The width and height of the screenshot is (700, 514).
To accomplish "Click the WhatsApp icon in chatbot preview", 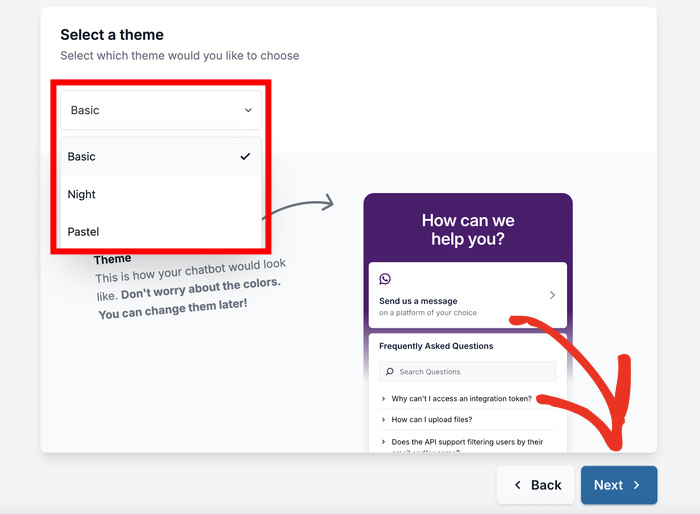I will pyautogui.click(x=385, y=279).
